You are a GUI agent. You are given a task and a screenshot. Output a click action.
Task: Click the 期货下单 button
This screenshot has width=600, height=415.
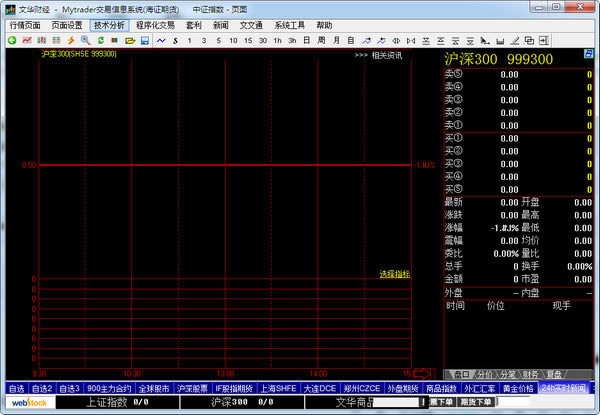click(x=476, y=402)
